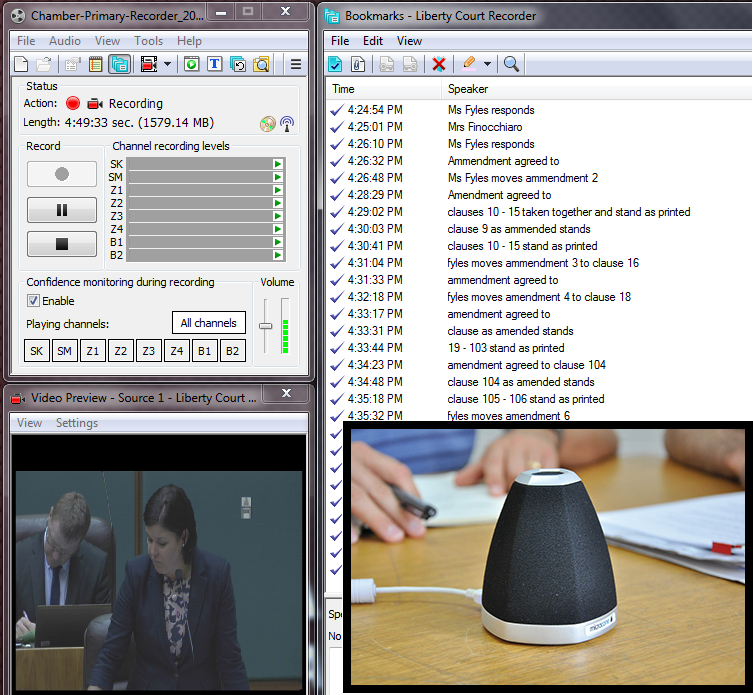Click the folder search magnifier icon
Screen dimensions: 753x695
coord(261,64)
